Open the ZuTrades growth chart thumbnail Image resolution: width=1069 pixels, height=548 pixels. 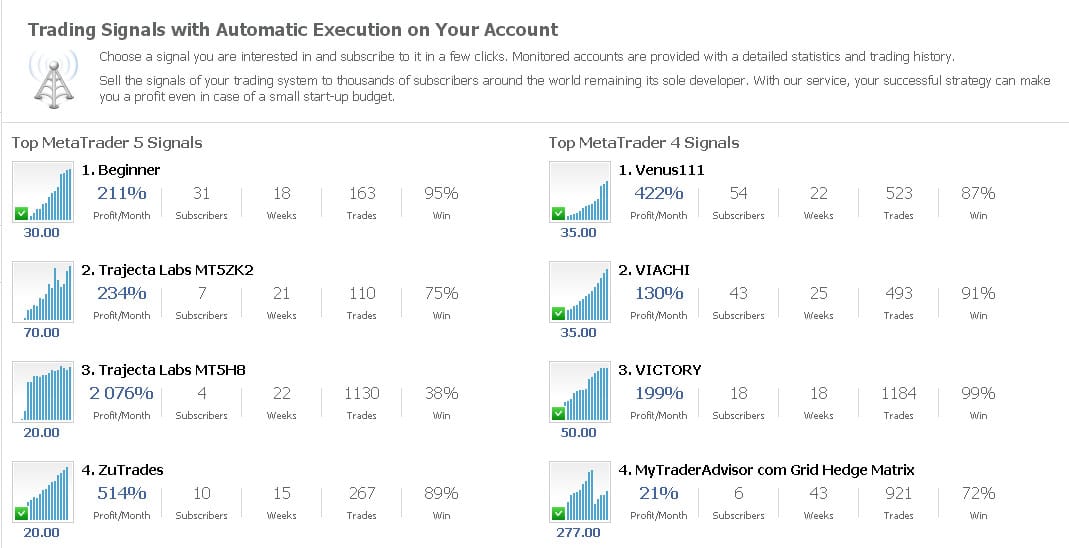click(x=43, y=492)
